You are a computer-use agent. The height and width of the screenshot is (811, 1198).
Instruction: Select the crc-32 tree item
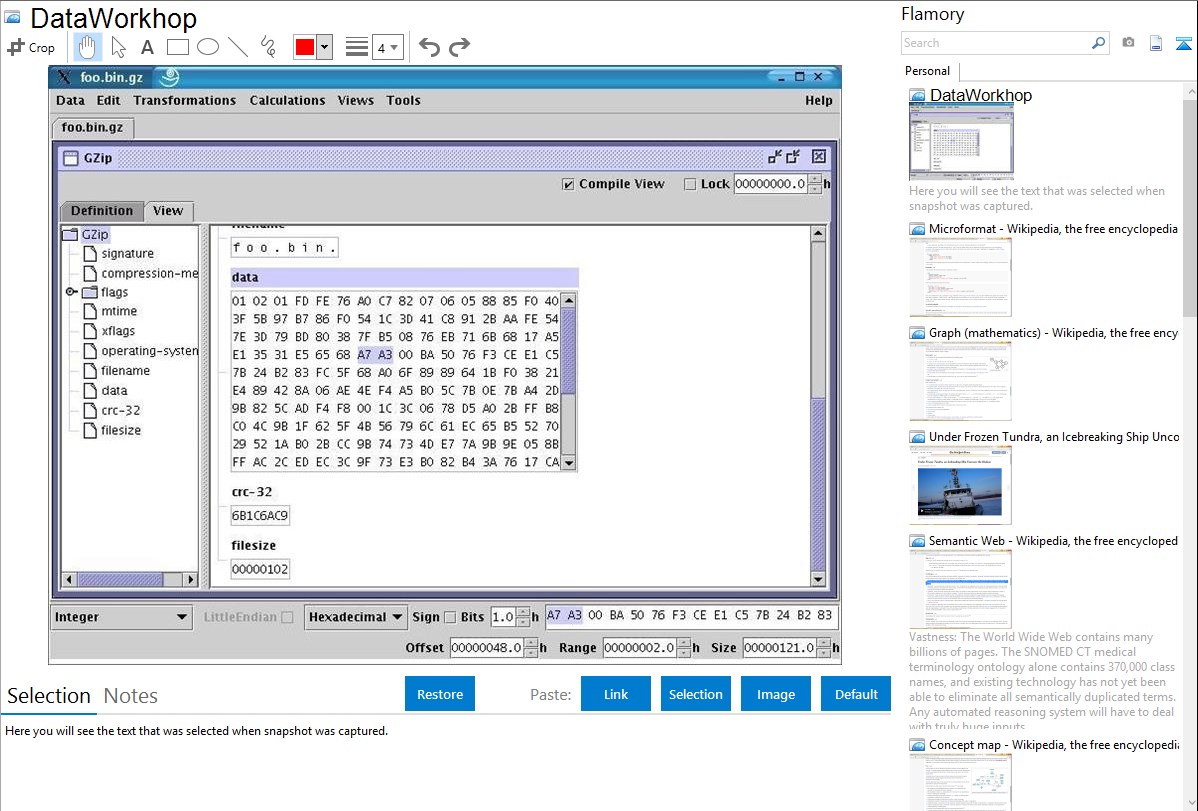point(112,410)
